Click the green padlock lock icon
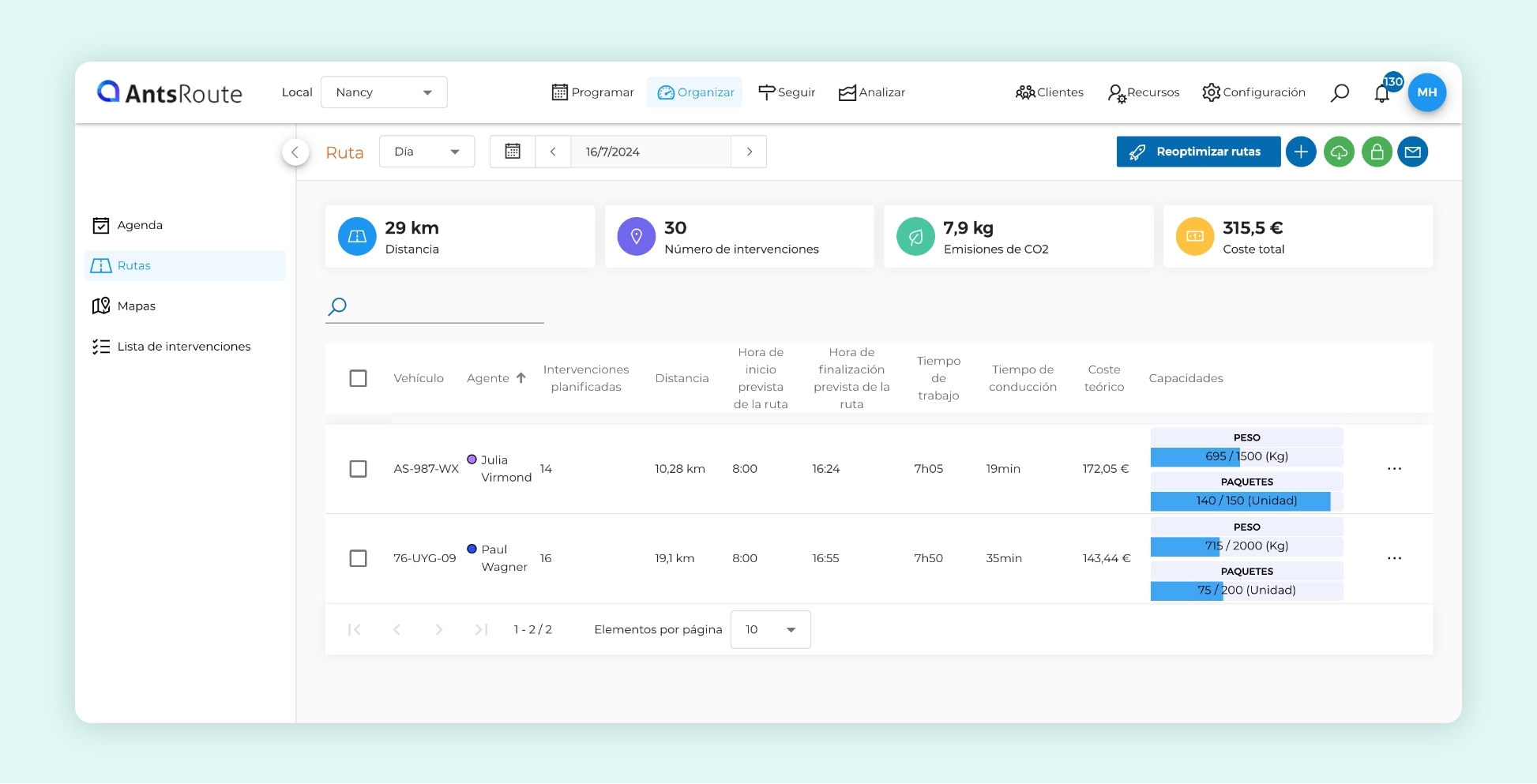 tap(1377, 152)
